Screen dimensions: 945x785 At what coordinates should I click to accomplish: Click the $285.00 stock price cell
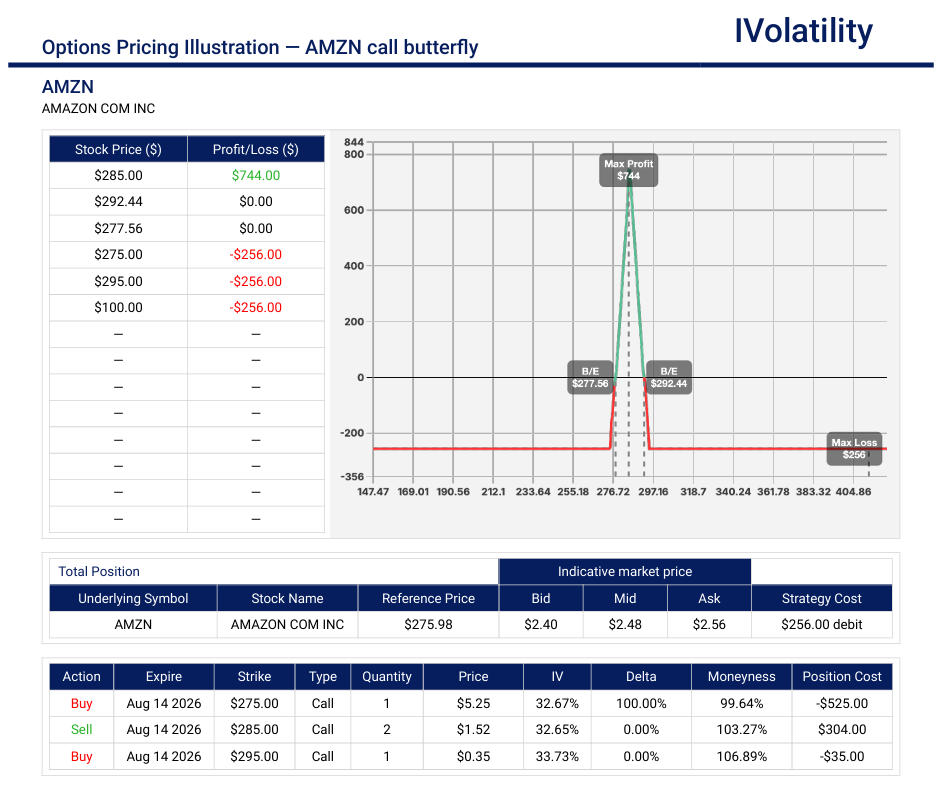[118, 175]
